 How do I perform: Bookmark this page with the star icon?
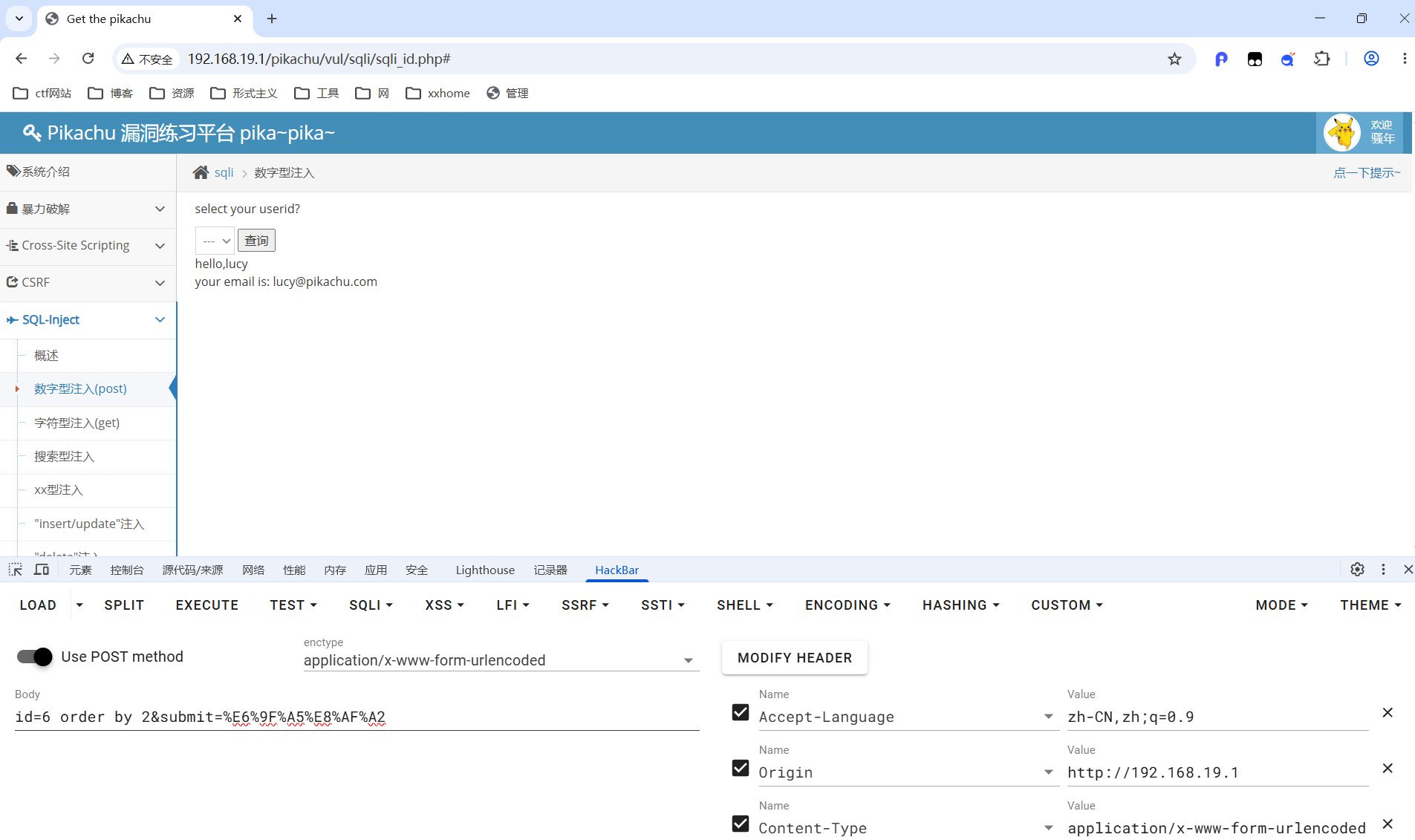click(x=1174, y=59)
